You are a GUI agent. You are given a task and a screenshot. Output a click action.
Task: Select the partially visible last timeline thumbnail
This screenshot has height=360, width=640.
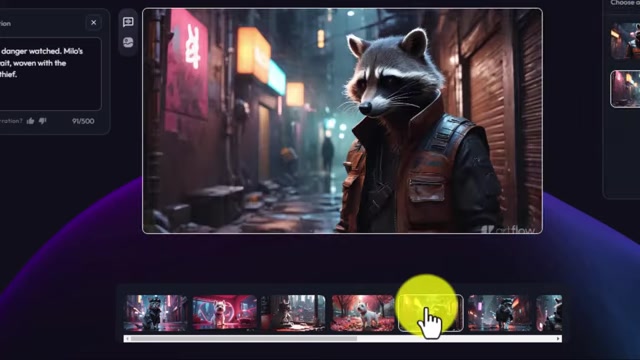(x=549, y=313)
